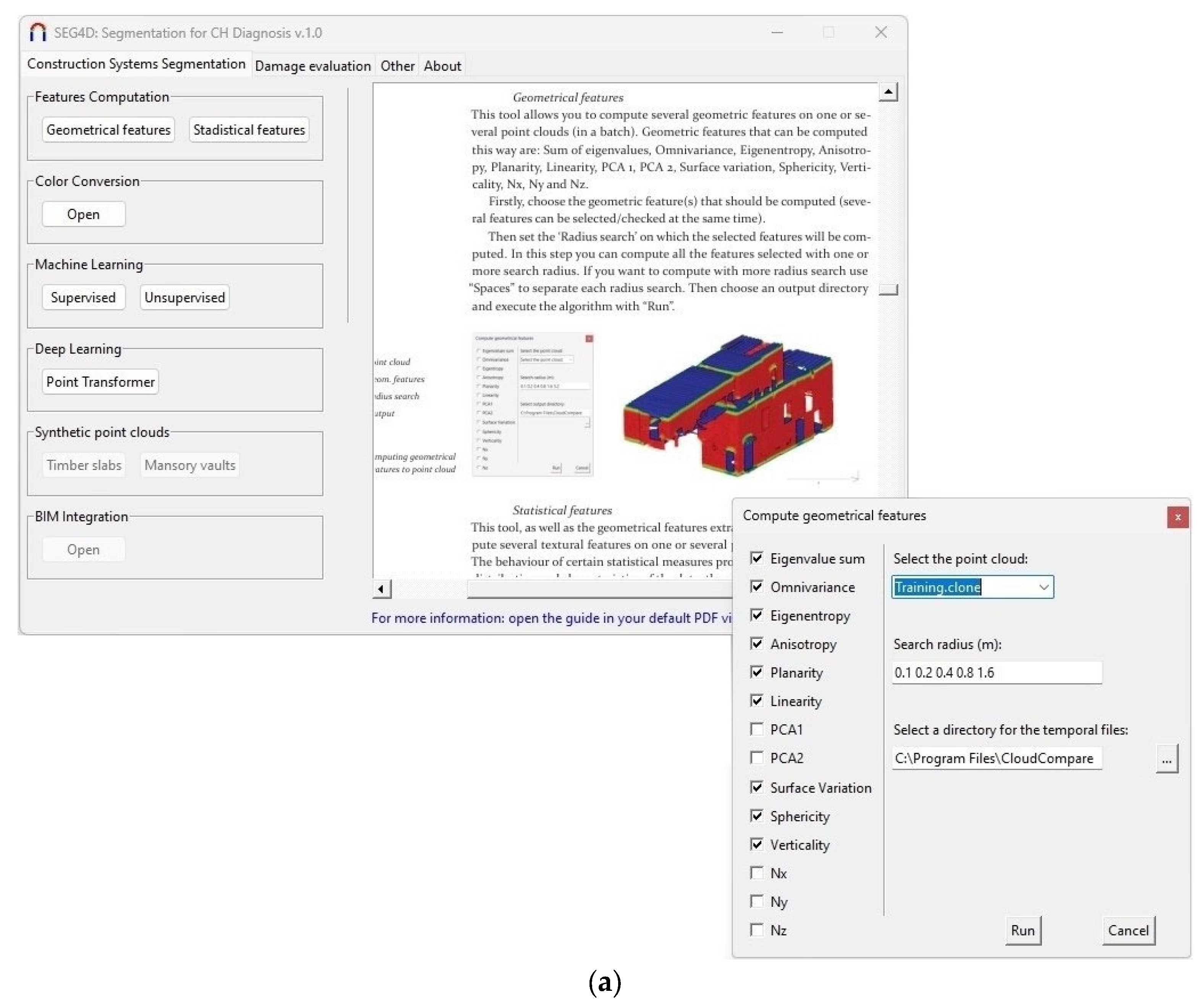Screen dimensions: 1200x1008
Task: Click the Search radius input field
Action: click(x=997, y=672)
